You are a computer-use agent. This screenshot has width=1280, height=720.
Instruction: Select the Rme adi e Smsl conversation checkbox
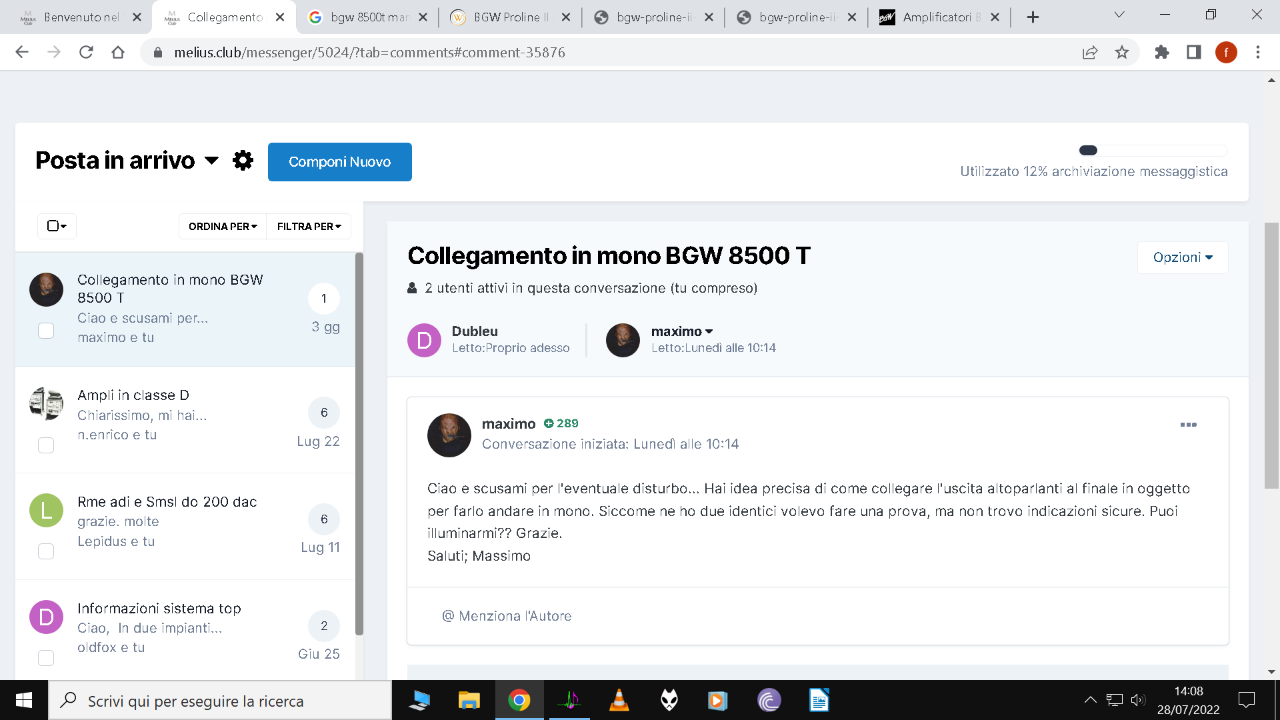(46, 551)
